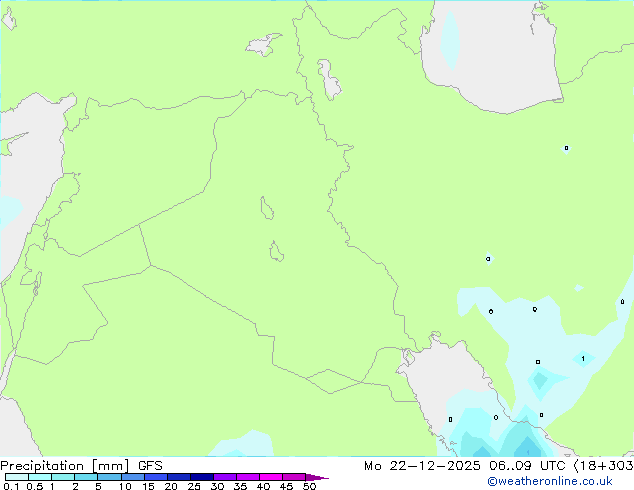Image resolution: width=634 pixels, height=490 pixels.
Task: Select the 45–50 mm legend swatch
Action: [x=294, y=477]
